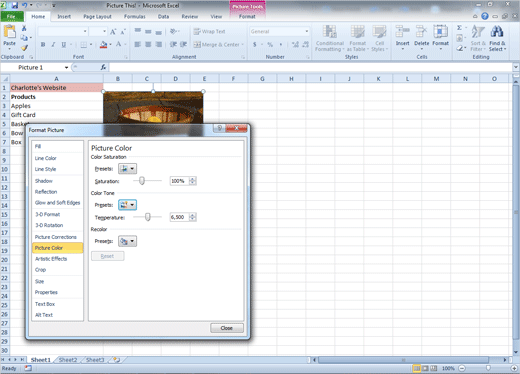
Task: Click the Close button in Format Picture dialog
Action: coord(227,328)
